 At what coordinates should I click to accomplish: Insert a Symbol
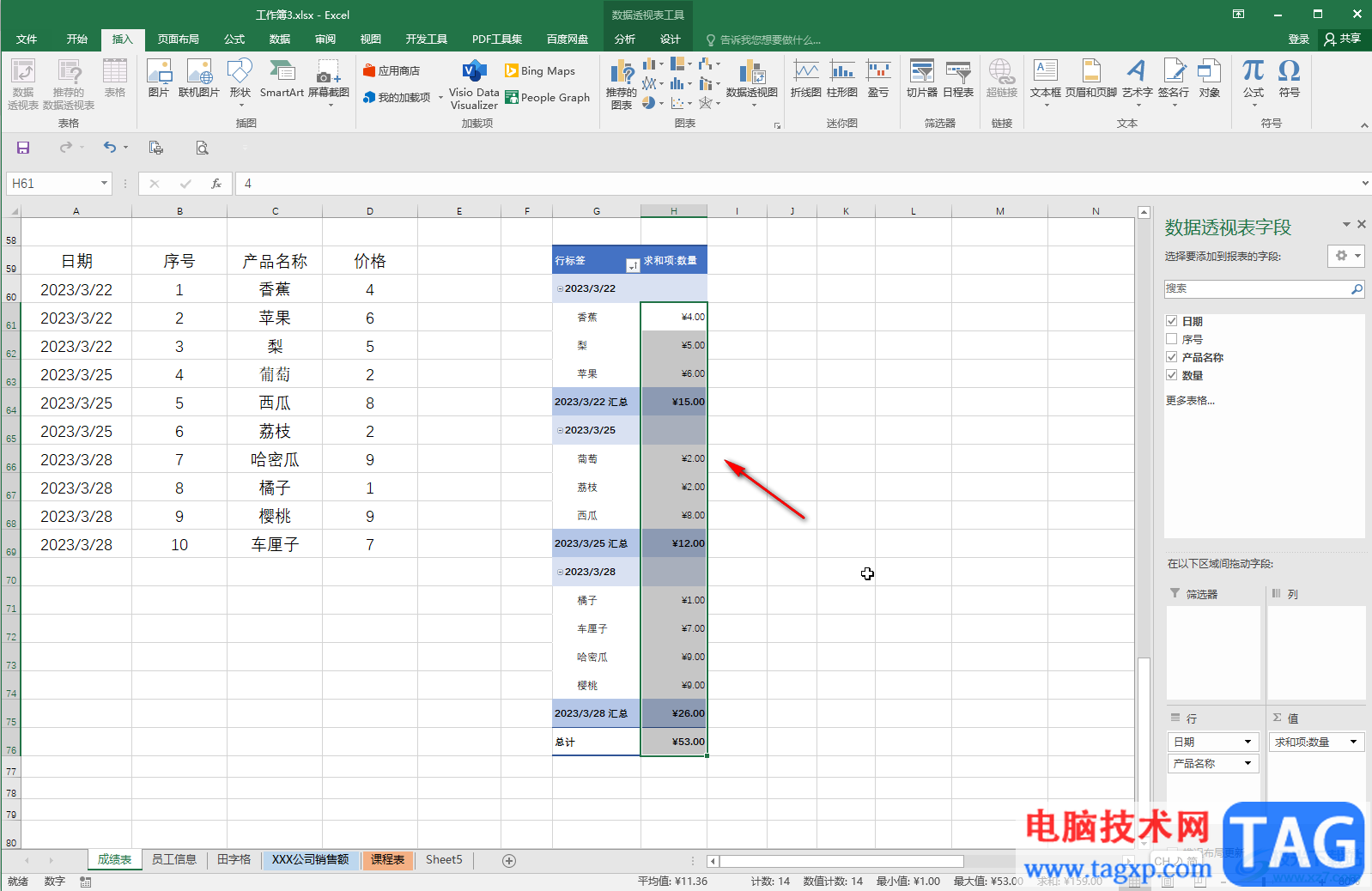point(1290,78)
